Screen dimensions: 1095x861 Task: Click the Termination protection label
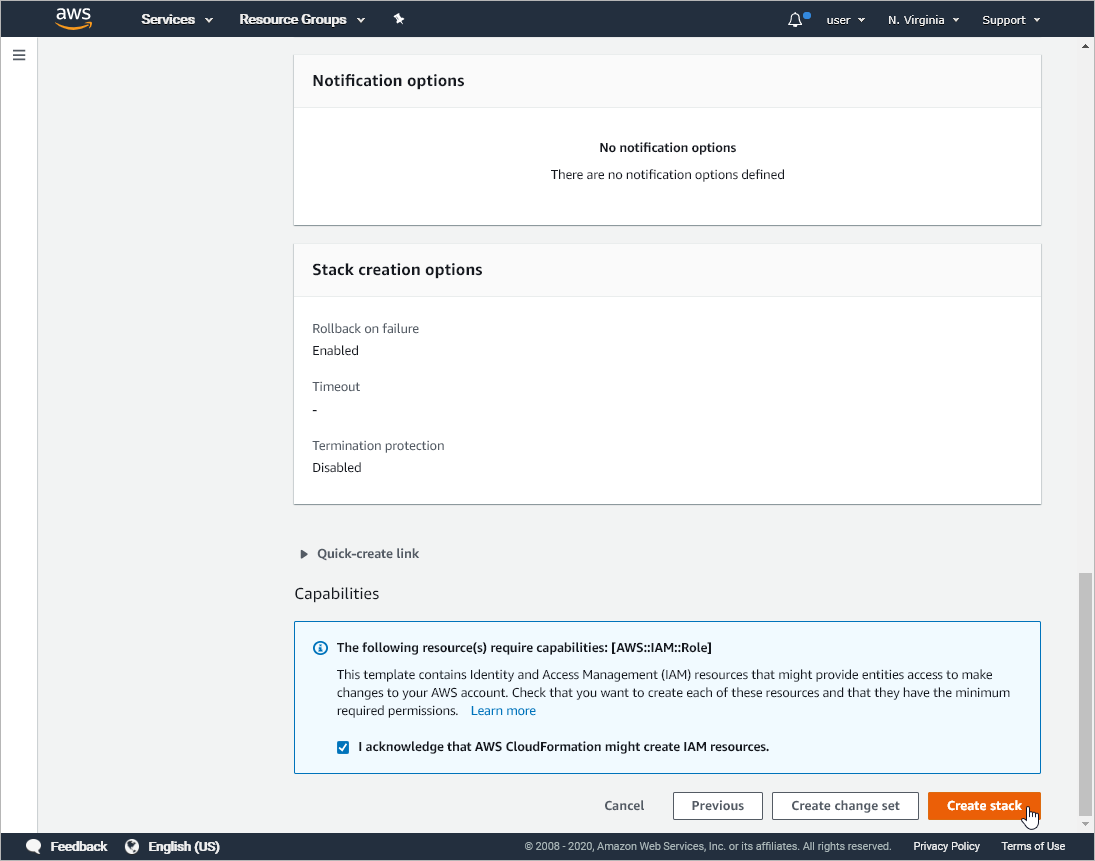click(x=378, y=446)
